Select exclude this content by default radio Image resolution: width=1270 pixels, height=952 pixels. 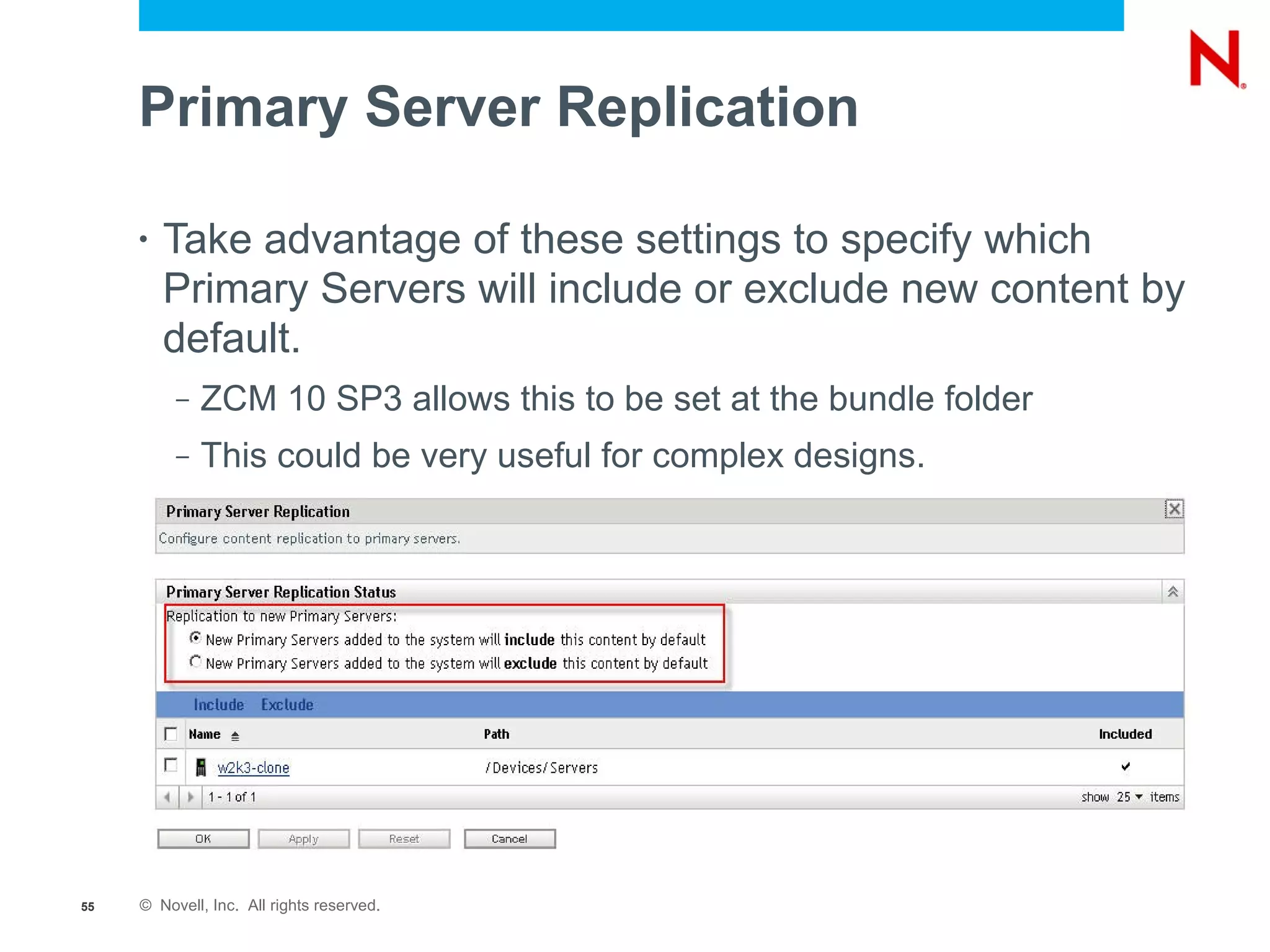pos(195,662)
